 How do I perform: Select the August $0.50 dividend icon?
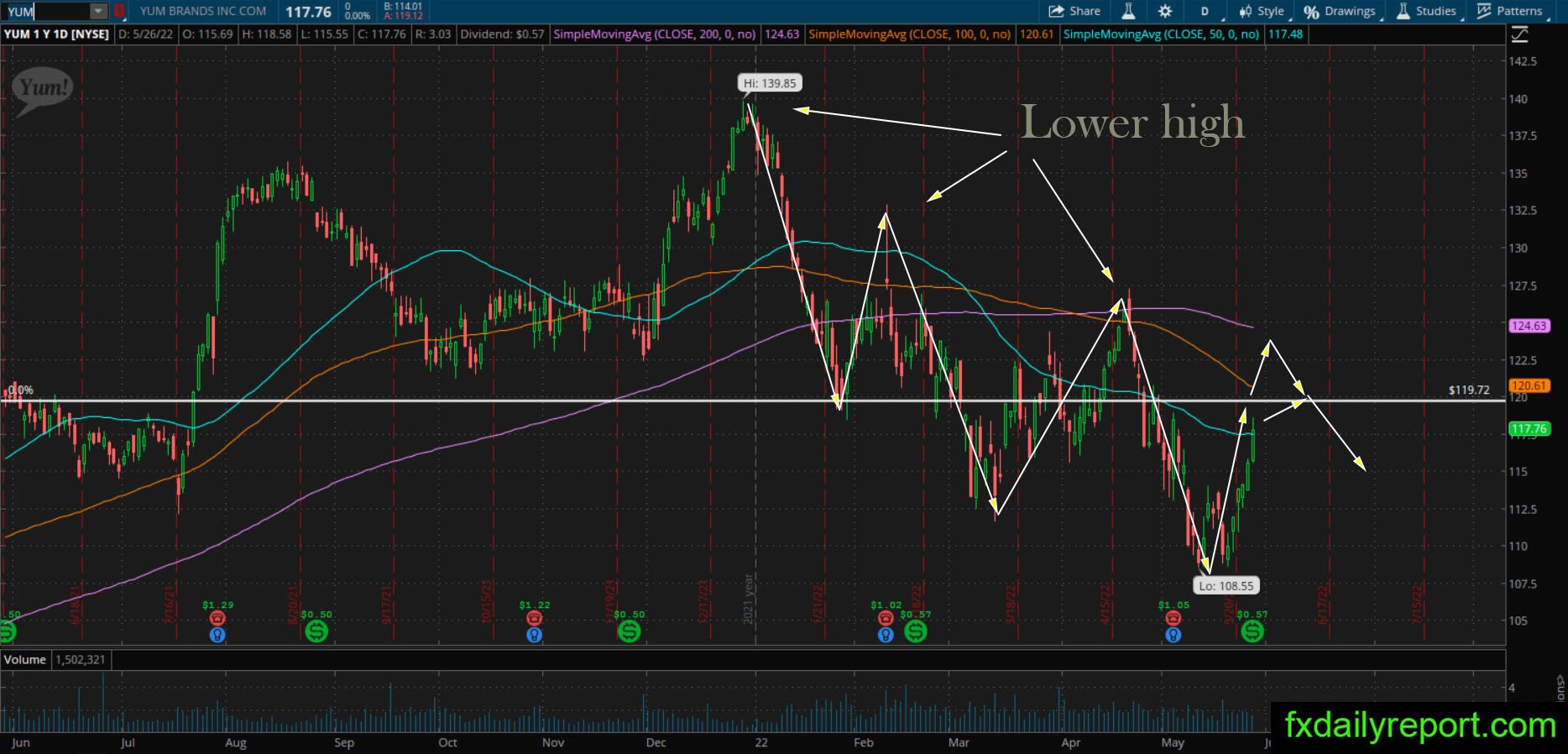coord(316,631)
